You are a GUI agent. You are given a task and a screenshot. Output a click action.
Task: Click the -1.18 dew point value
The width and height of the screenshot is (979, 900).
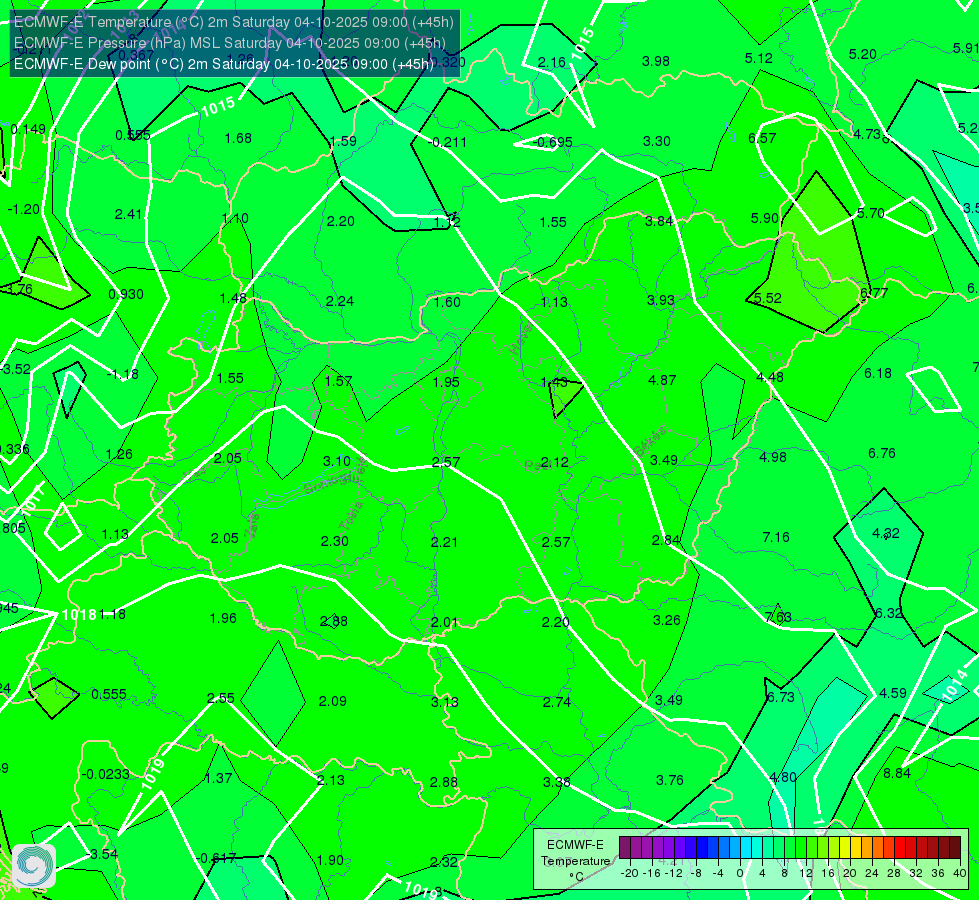122,374
